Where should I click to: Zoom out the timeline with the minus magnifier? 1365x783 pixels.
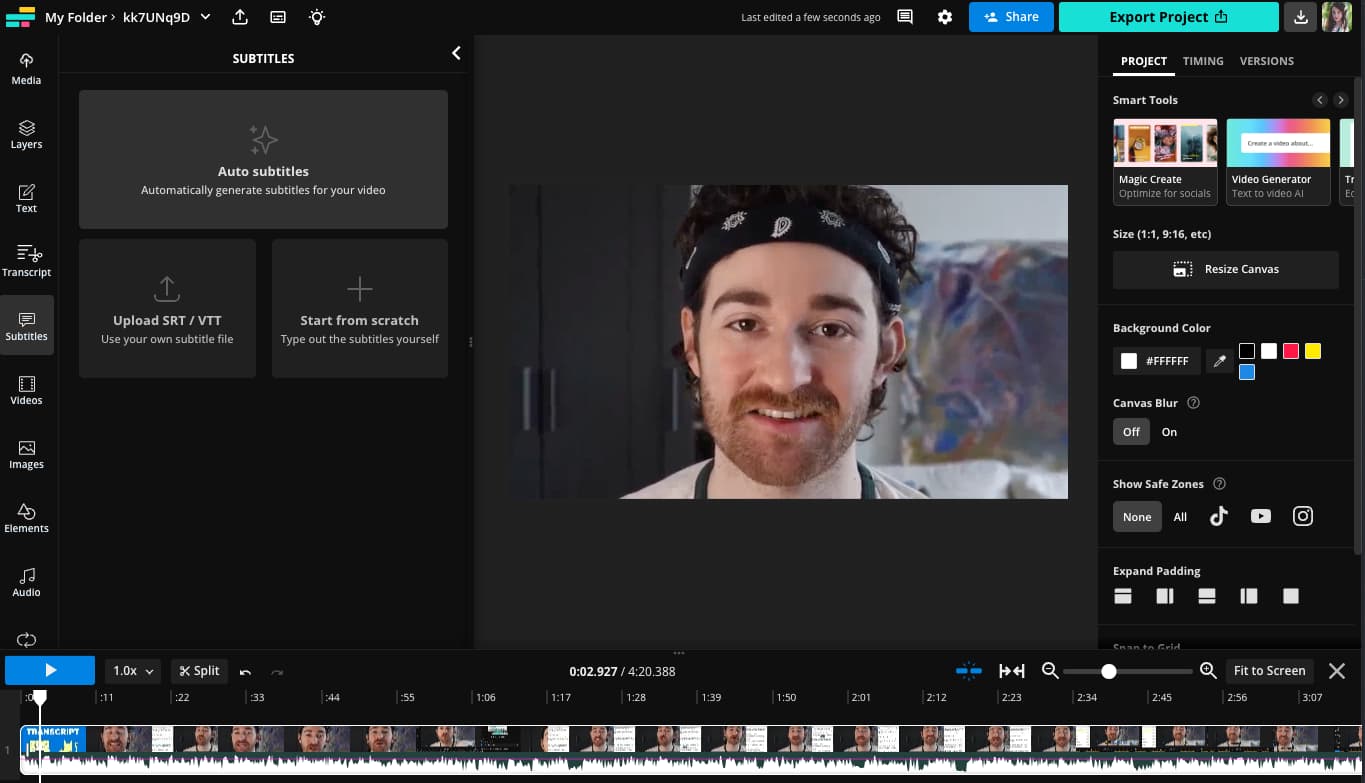[1050, 671]
